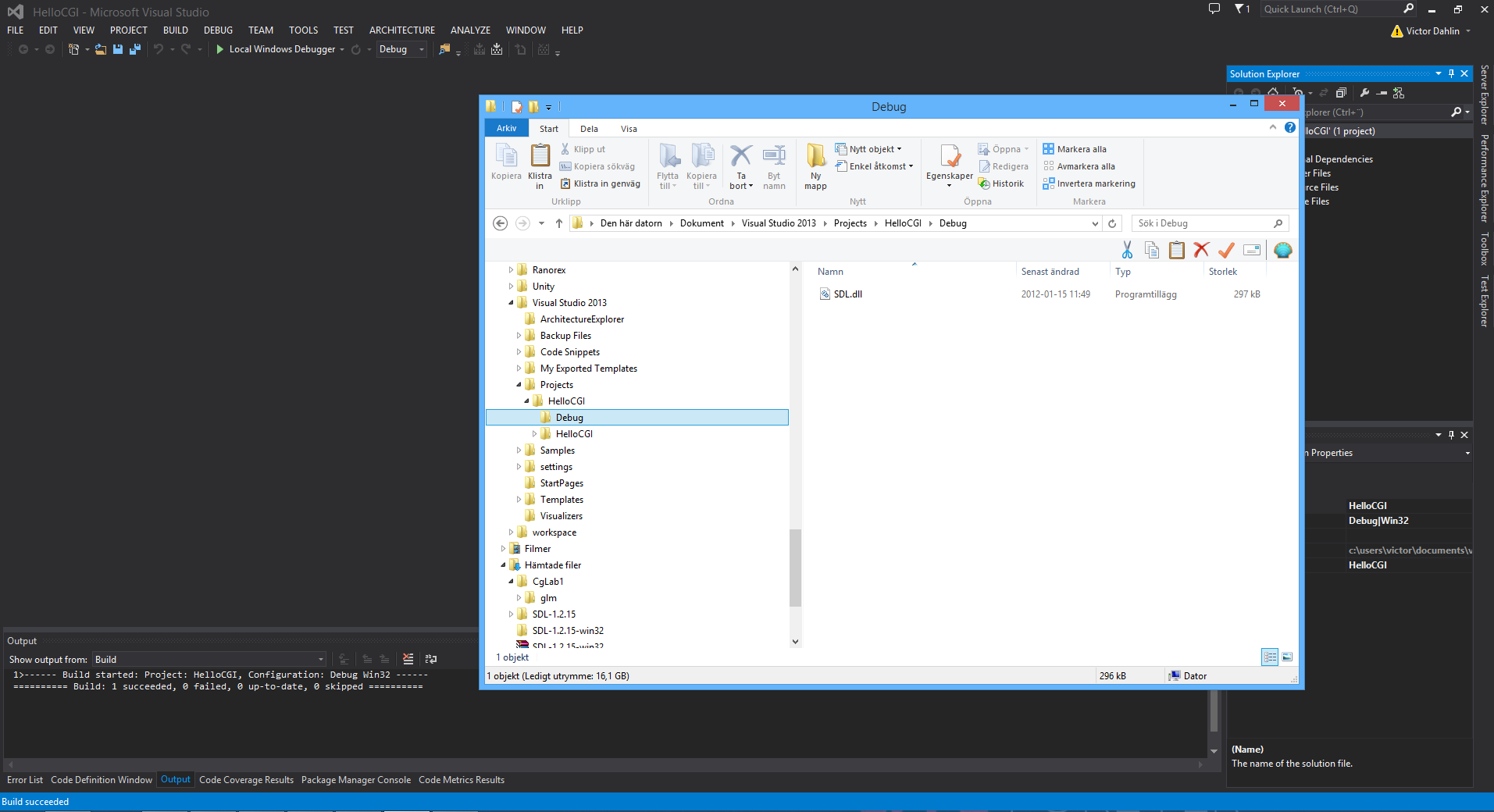
Task: Click the Explorer back navigation arrow
Action: [501, 223]
